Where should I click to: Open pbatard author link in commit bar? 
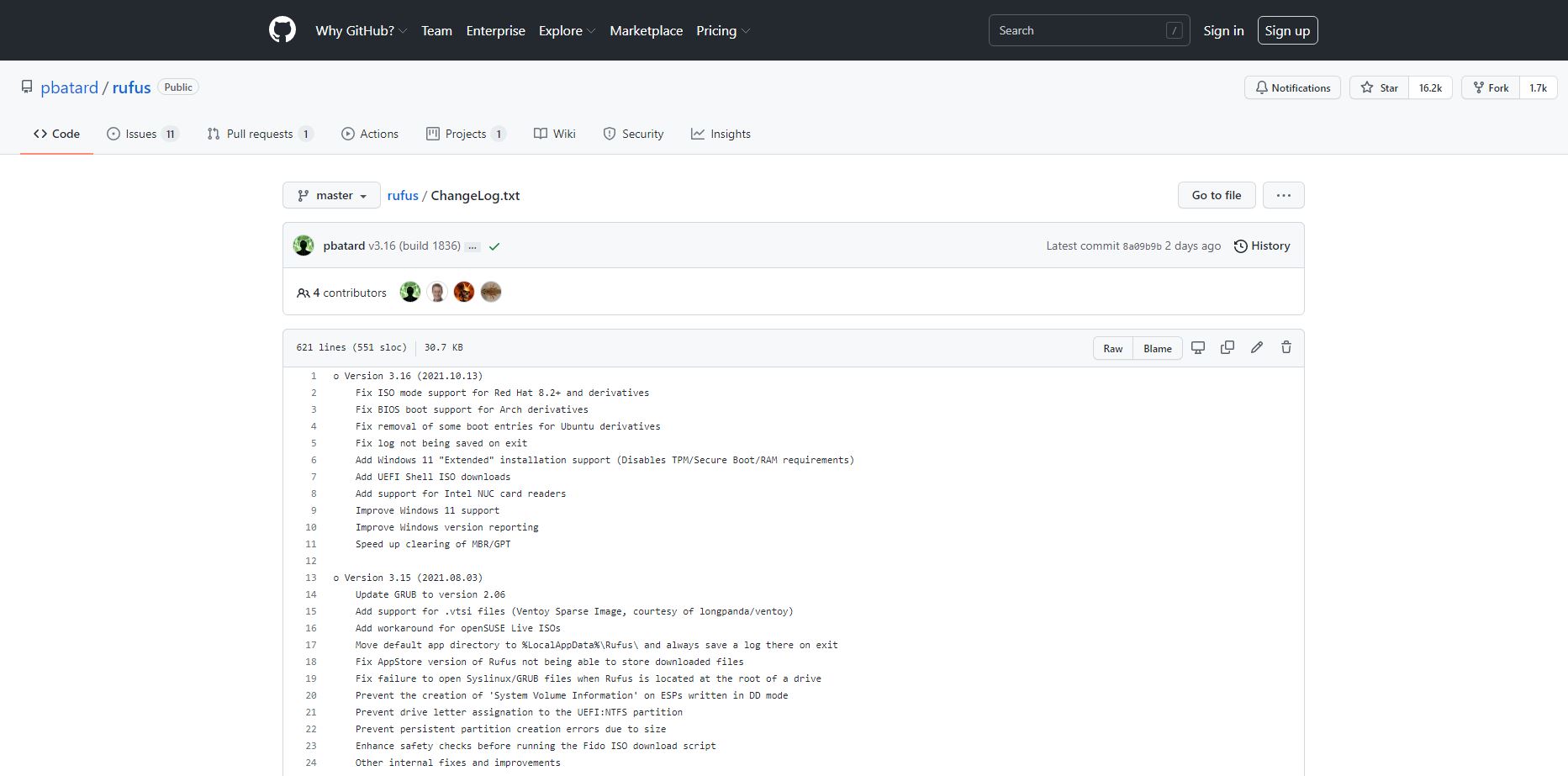pyautogui.click(x=344, y=245)
